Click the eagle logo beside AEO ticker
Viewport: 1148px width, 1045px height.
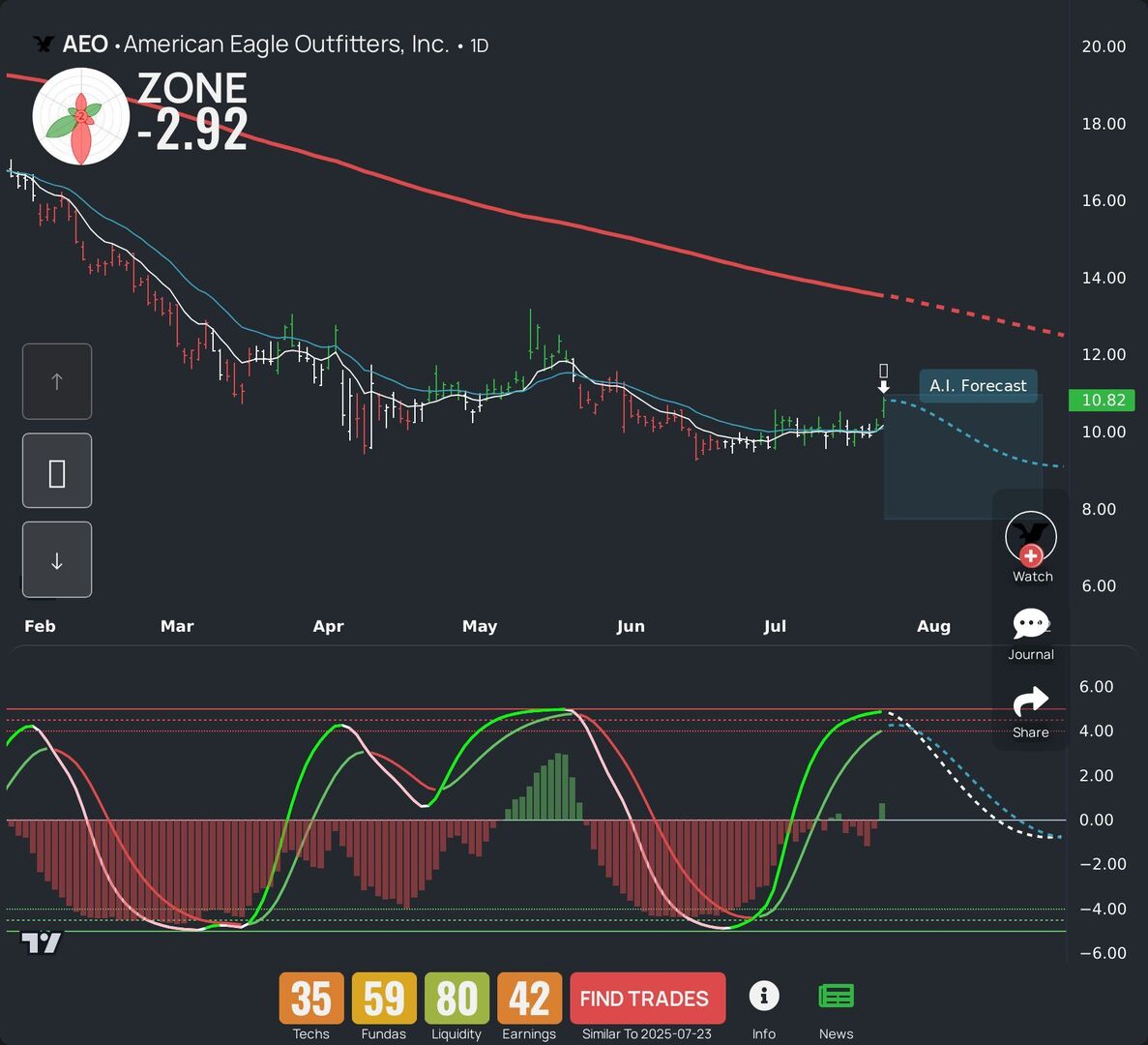coord(44,45)
